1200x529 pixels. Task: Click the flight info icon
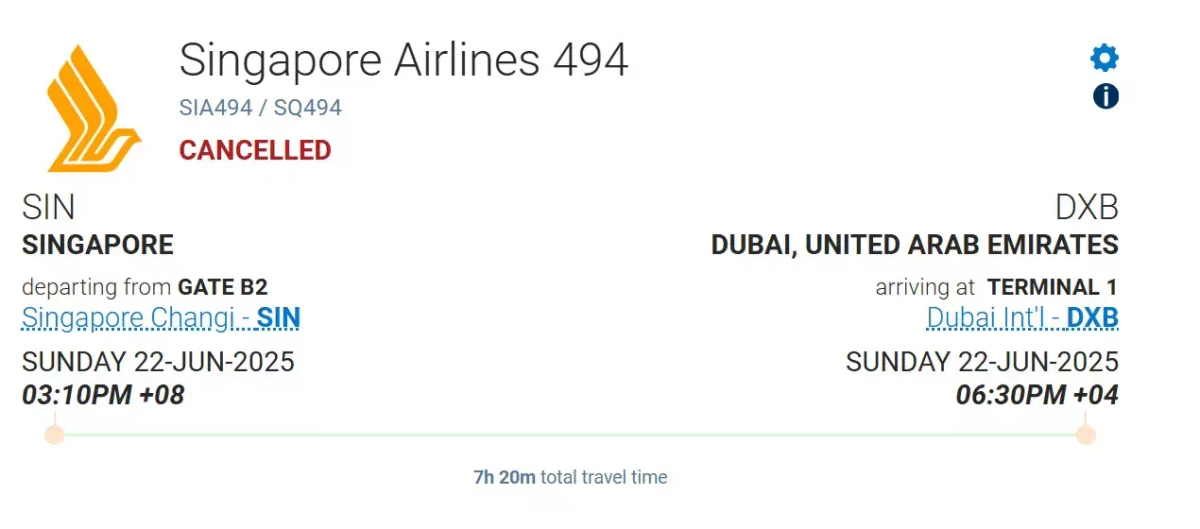point(1105,96)
